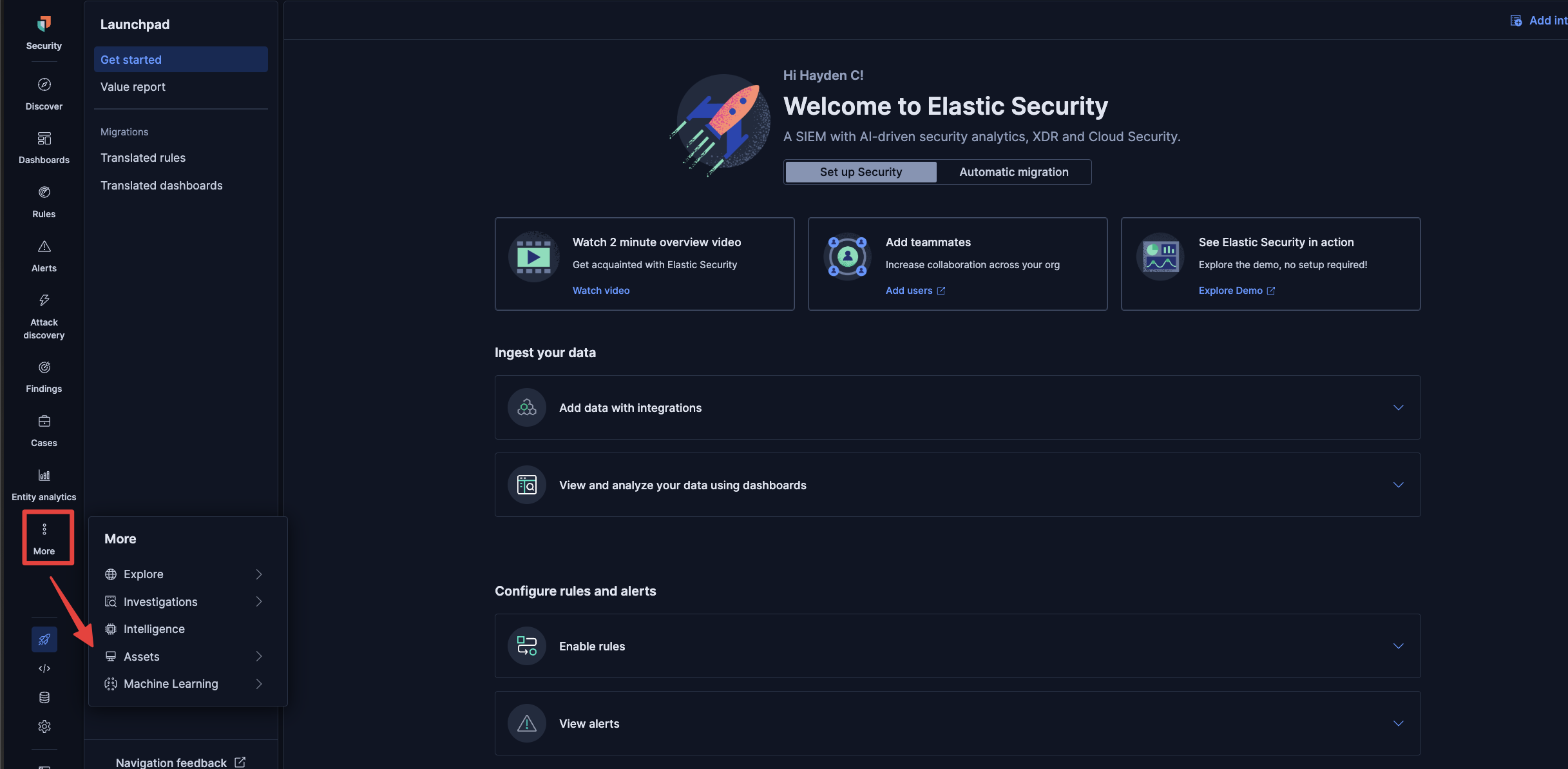Open Entity analytics chart icon
The image size is (1568, 769).
pos(44,476)
